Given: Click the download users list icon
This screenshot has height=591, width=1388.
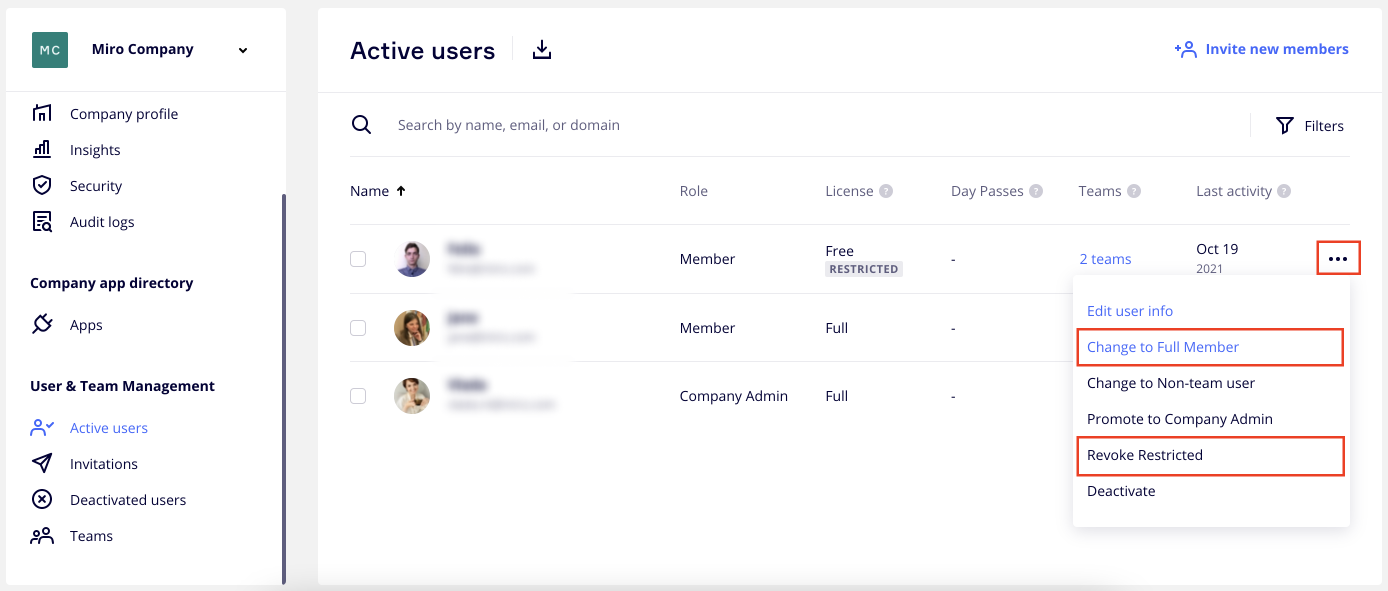Looking at the screenshot, I should [x=541, y=50].
